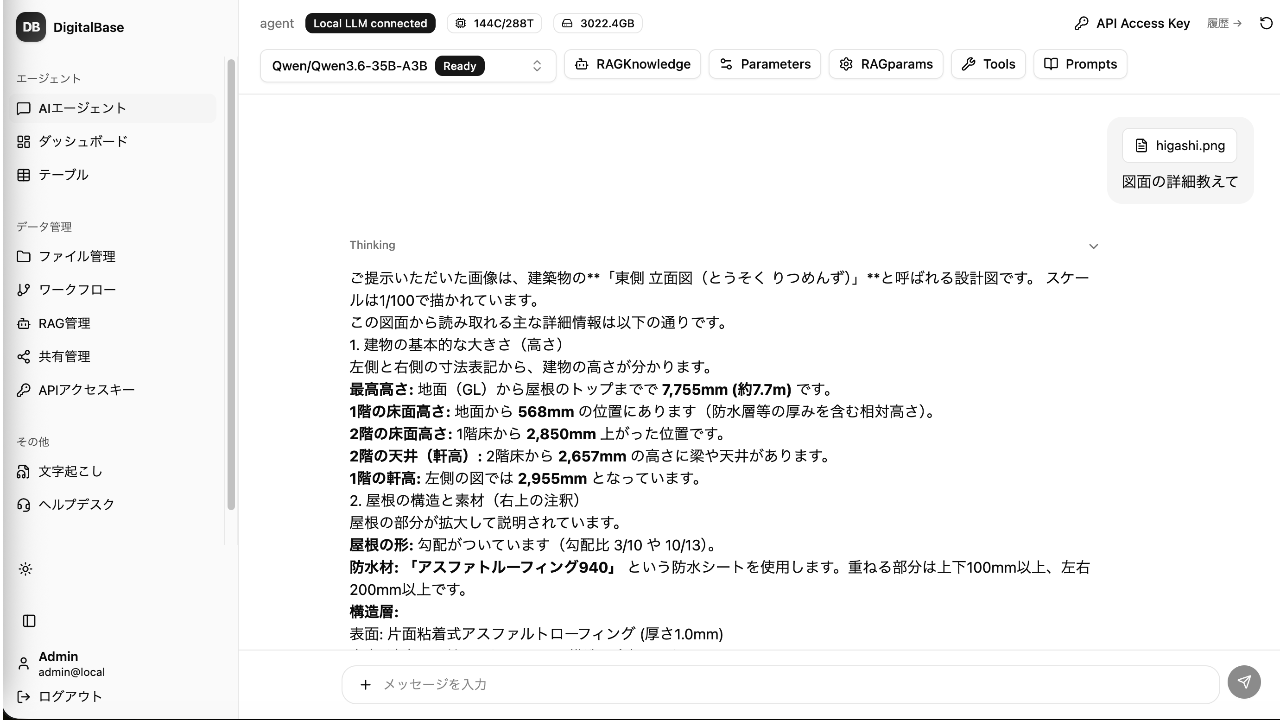
Task: Toggle light/dark theme sun icon
Action: coord(26,569)
